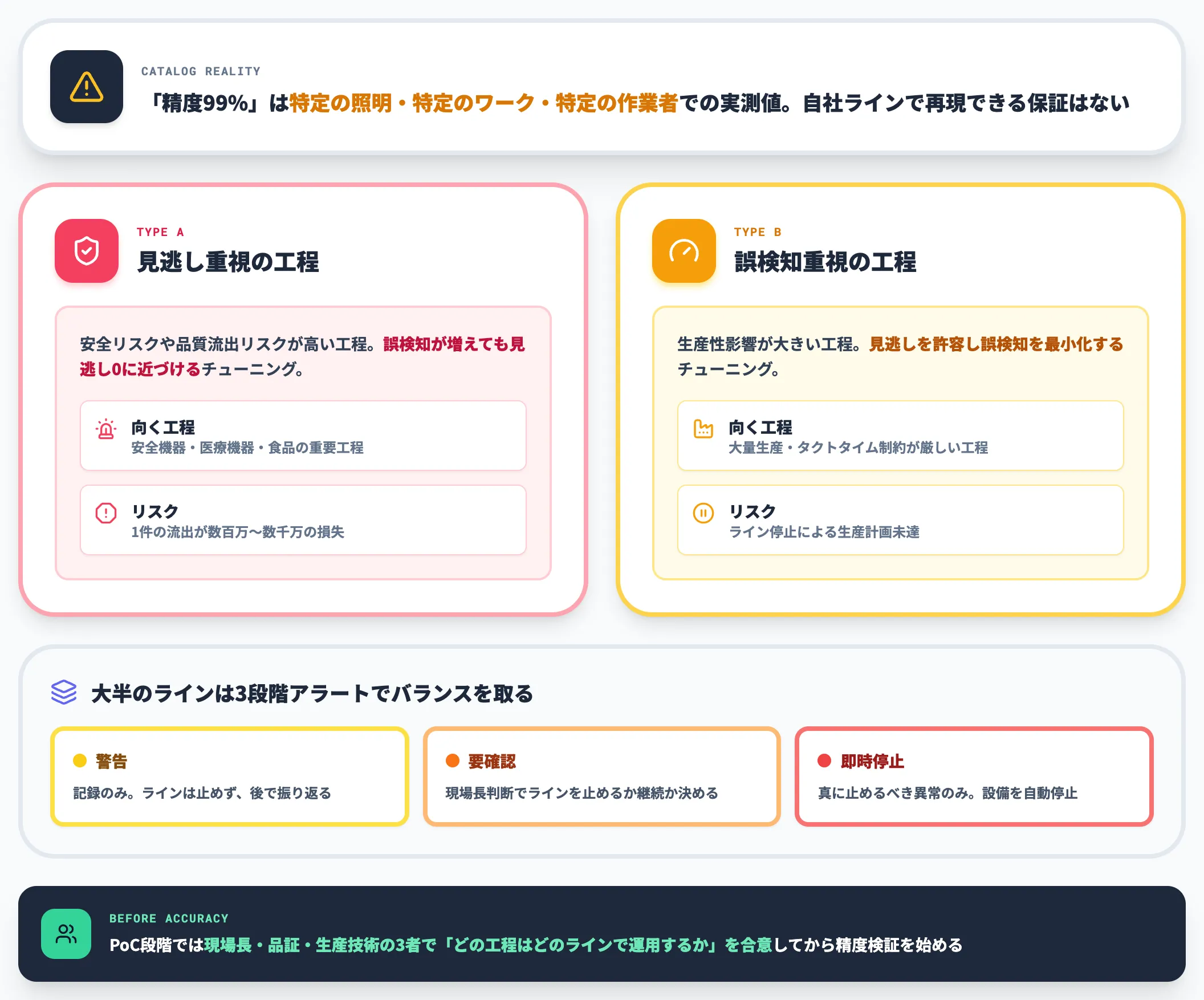Click the text 大量生産・タクトタイム制約が厳しい工程
Image resolution: width=1204 pixels, height=1000 pixels.
pyautogui.click(x=859, y=448)
